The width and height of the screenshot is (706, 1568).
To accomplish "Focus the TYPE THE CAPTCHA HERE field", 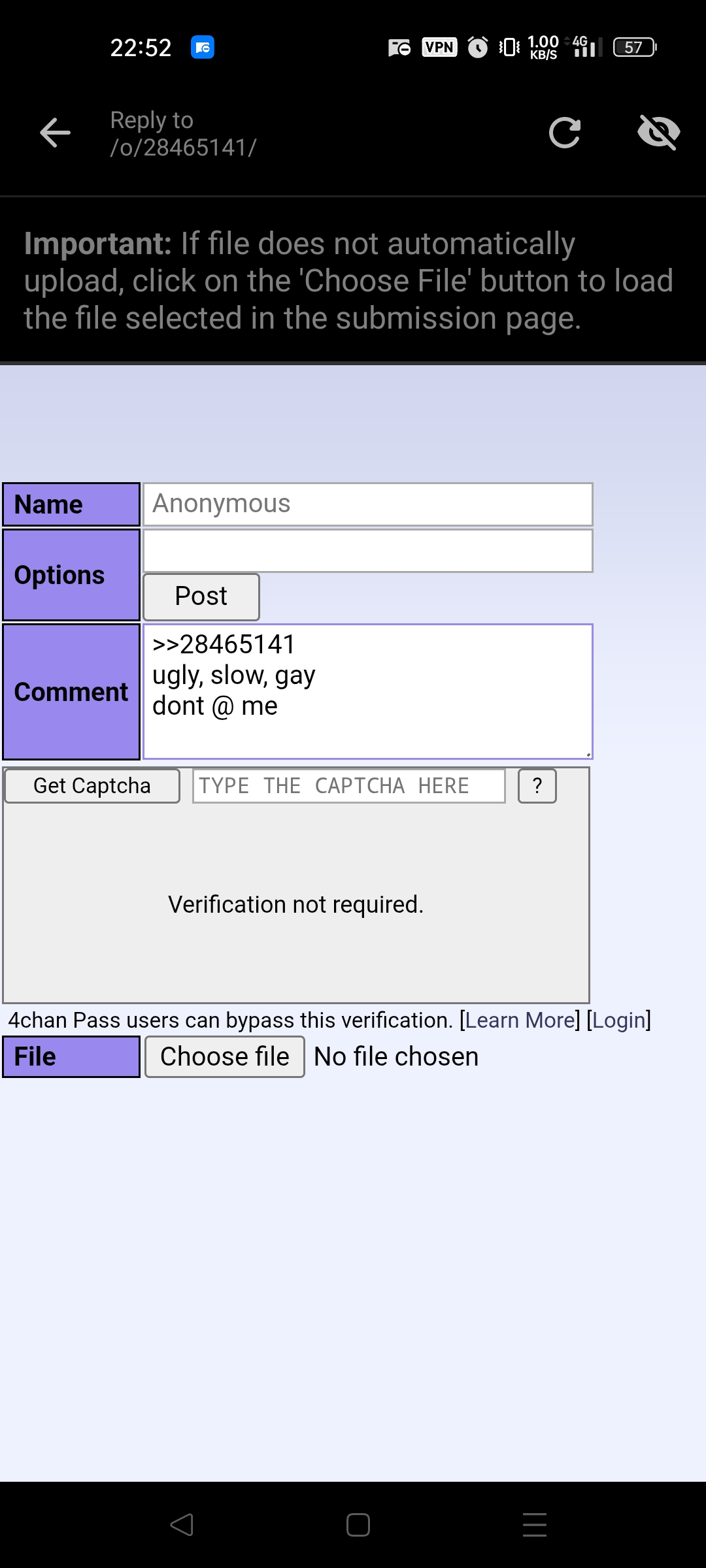I will click(x=349, y=786).
